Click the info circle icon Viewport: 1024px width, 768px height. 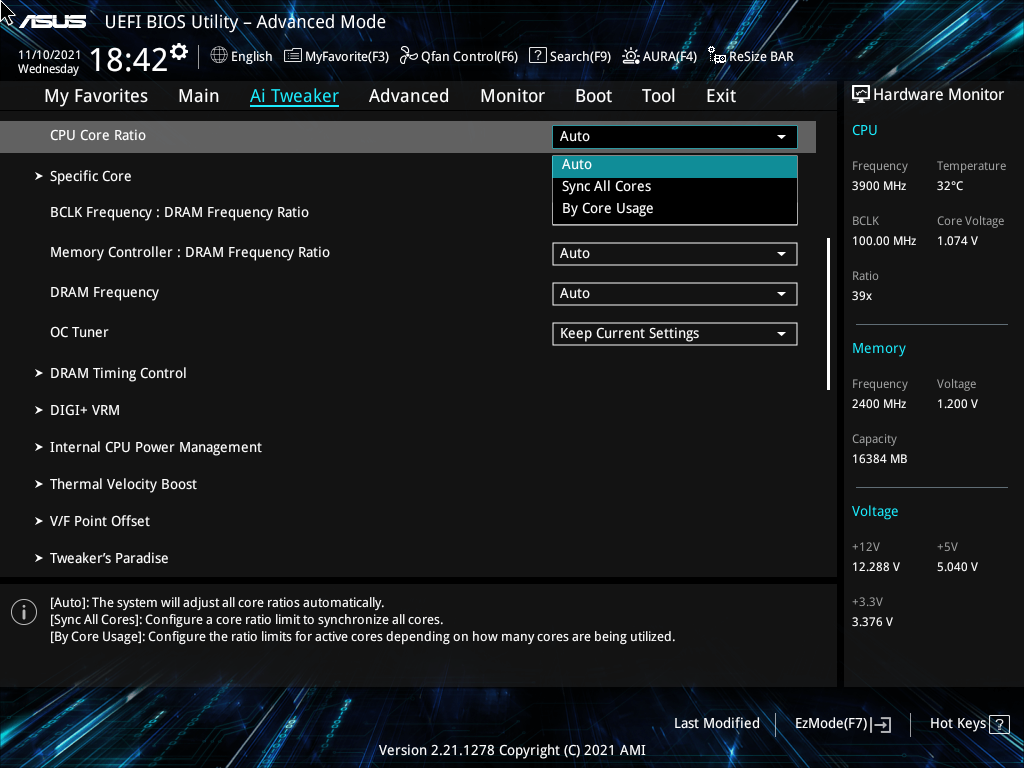point(24,612)
